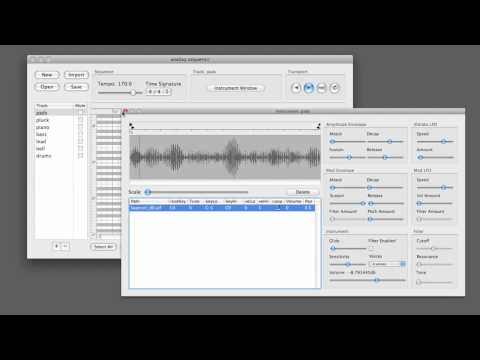Click the Glide slider
Image resolution: width=480 pixels, height=360 pixels.
tap(348, 248)
